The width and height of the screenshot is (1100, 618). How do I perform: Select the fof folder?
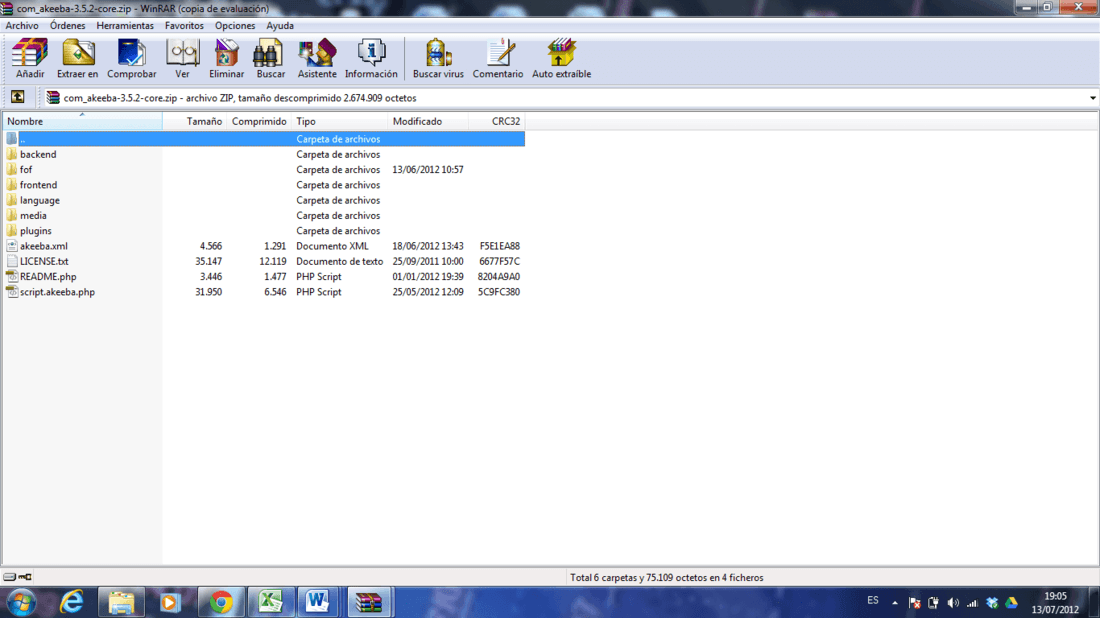pyautogui.click(x=26, y=170)
